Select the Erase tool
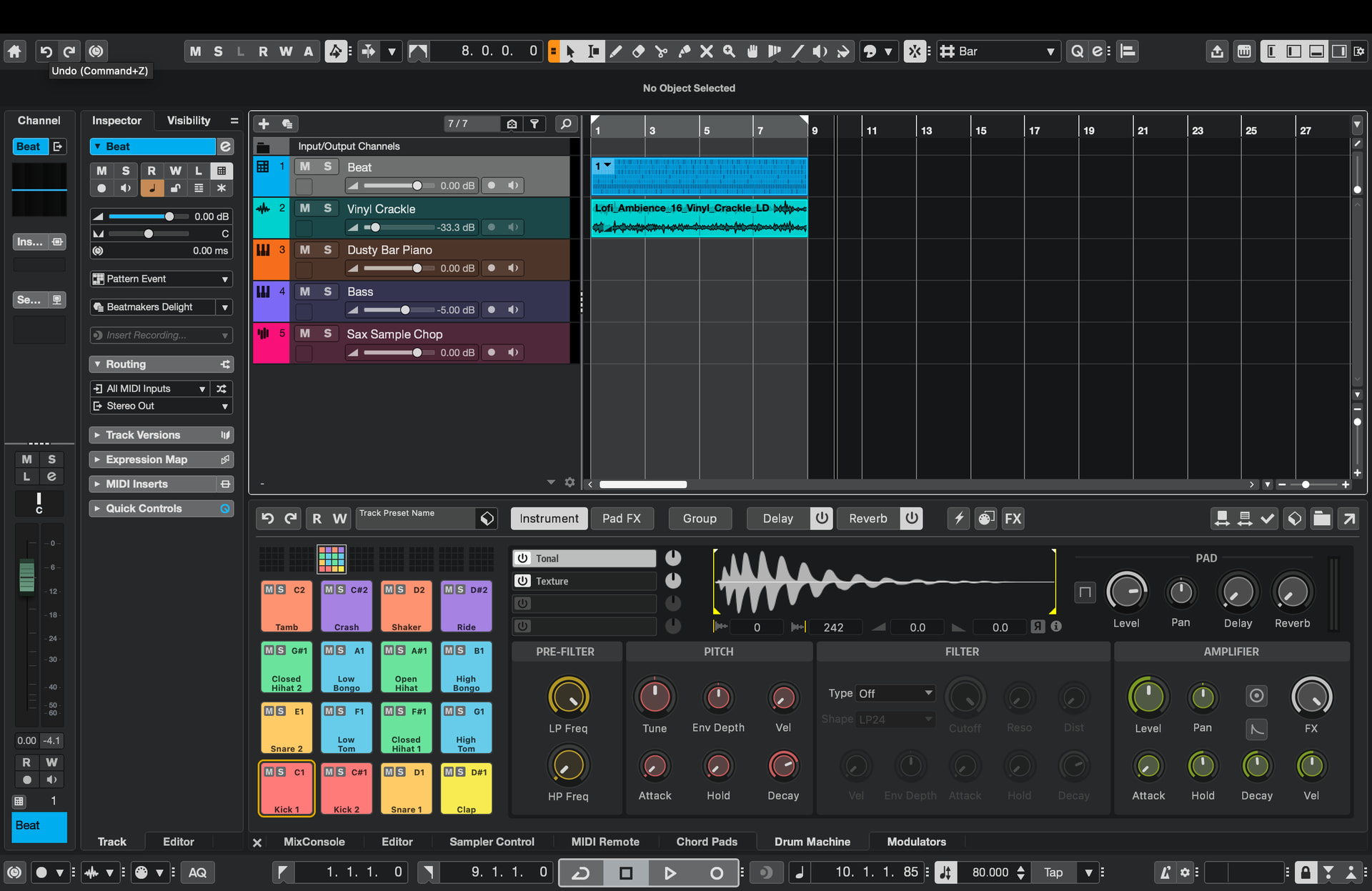The width and height of the screenshot is (1372, 891). point(639,51)
